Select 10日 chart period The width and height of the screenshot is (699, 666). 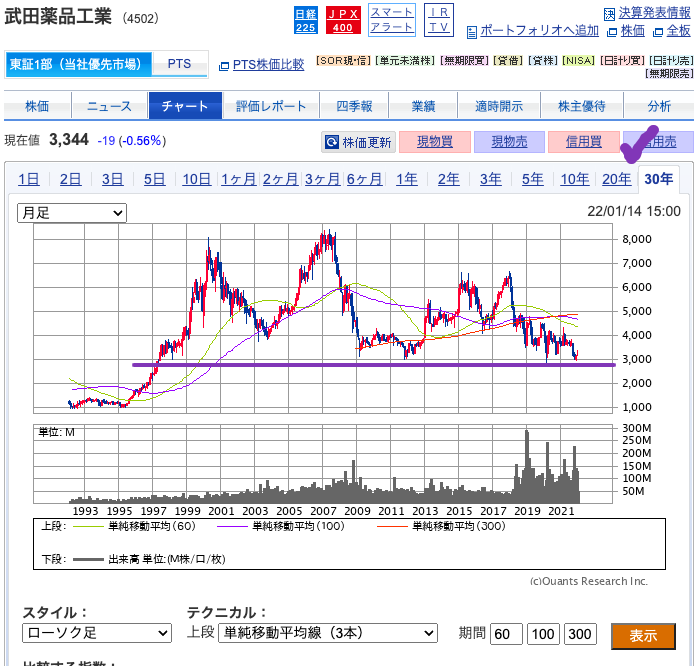tap(197, 179)
